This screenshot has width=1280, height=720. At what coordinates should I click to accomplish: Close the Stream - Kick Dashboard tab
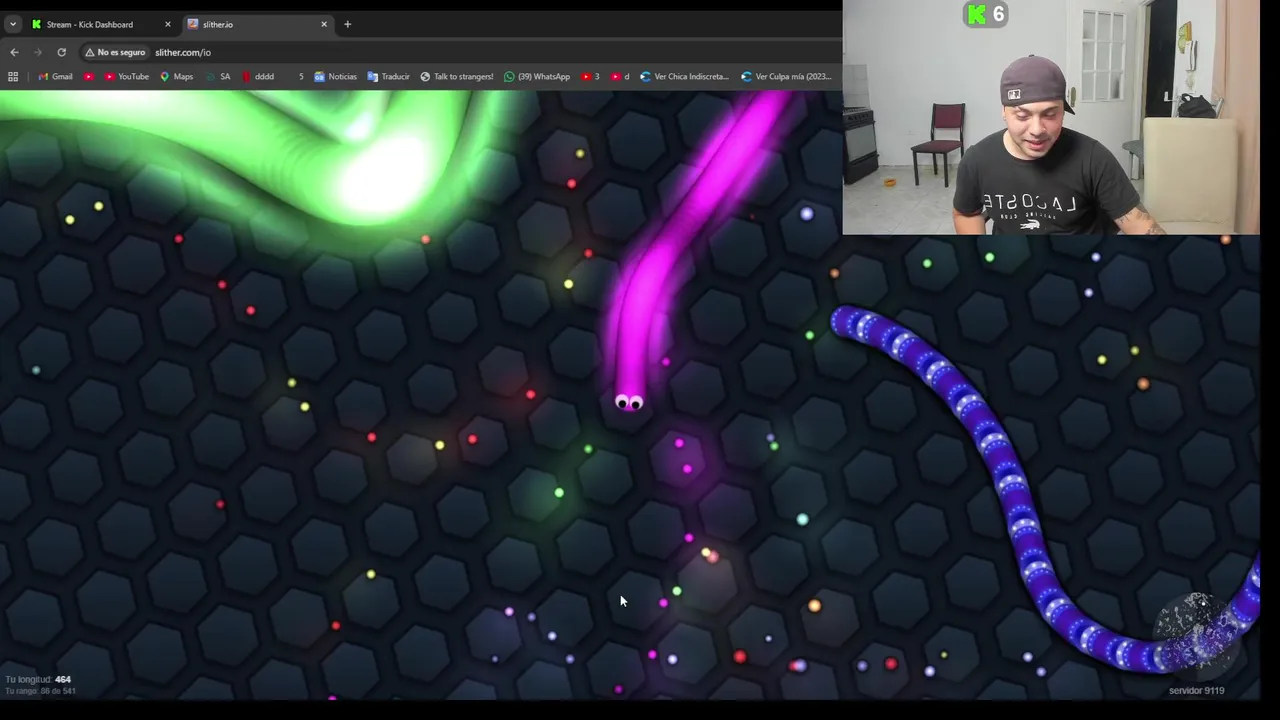(x=167, y=24)
